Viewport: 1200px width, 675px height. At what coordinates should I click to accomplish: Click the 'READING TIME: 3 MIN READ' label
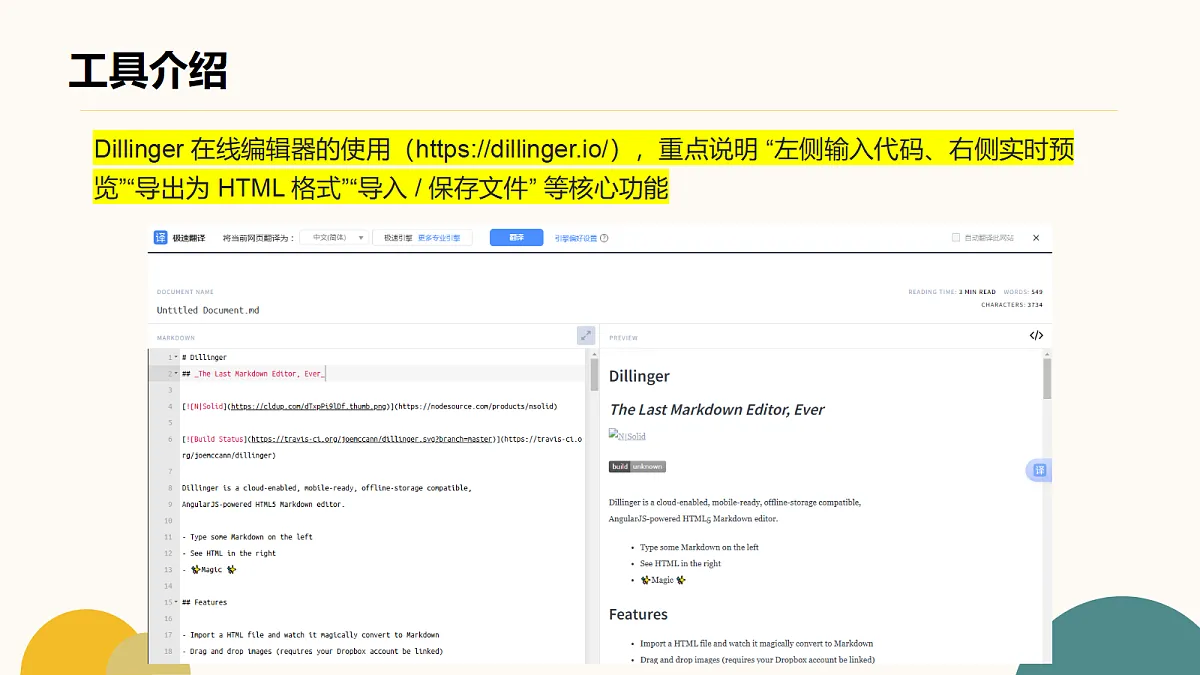(952, 292)
